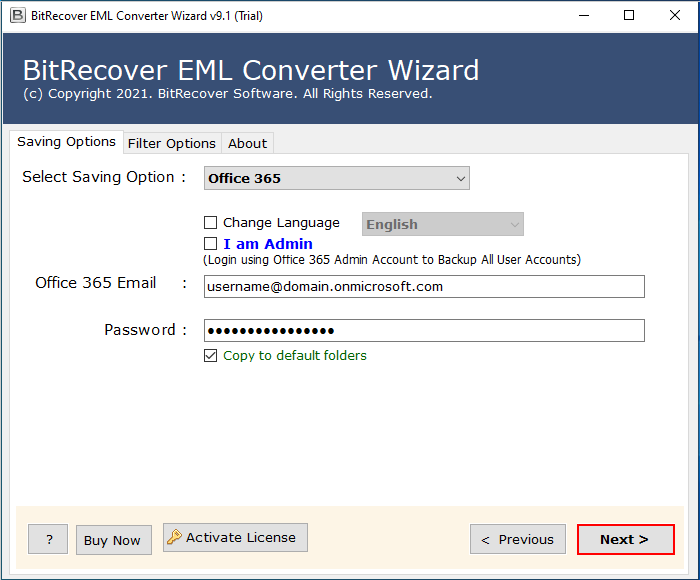Click the key icon on Activate License

click(174, 538)
